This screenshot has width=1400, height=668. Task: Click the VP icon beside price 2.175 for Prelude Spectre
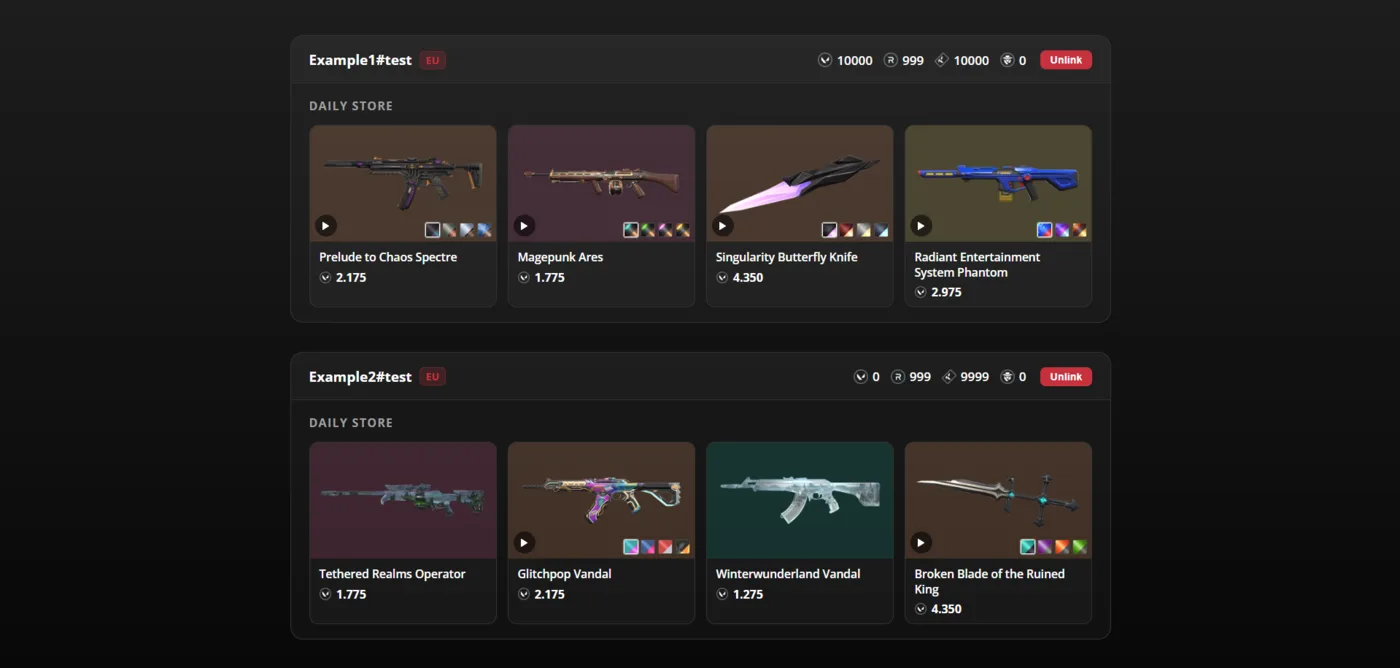point(325,278)
